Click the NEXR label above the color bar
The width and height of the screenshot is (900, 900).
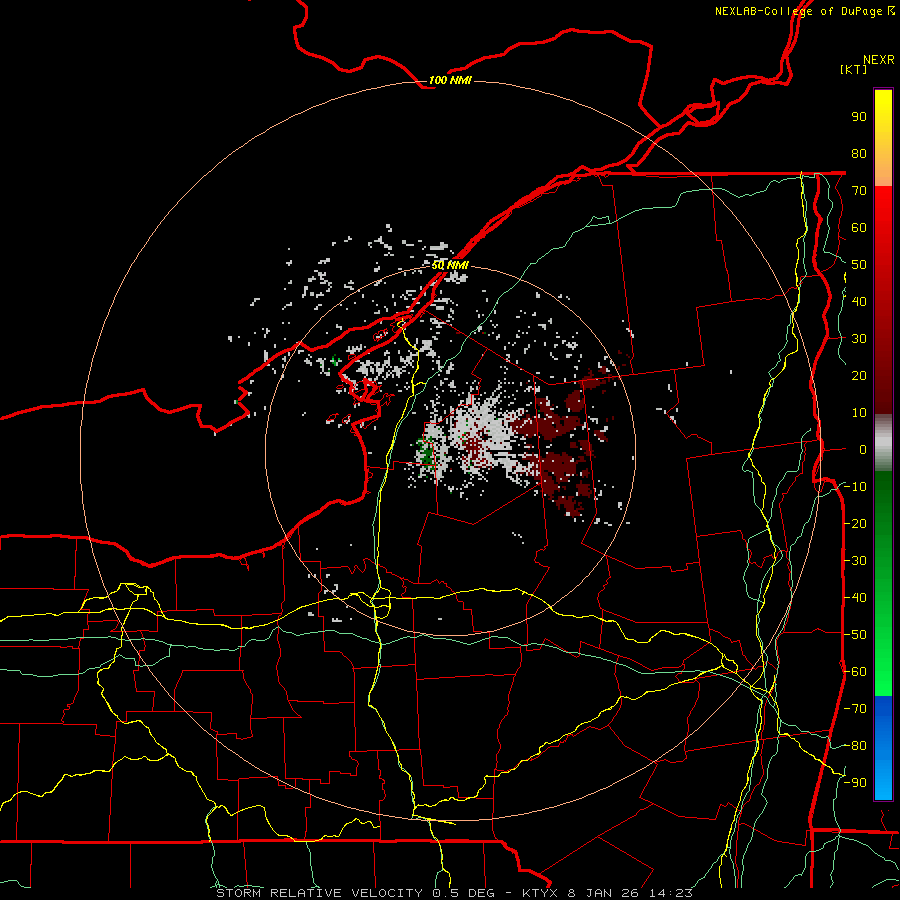(878, 60)
